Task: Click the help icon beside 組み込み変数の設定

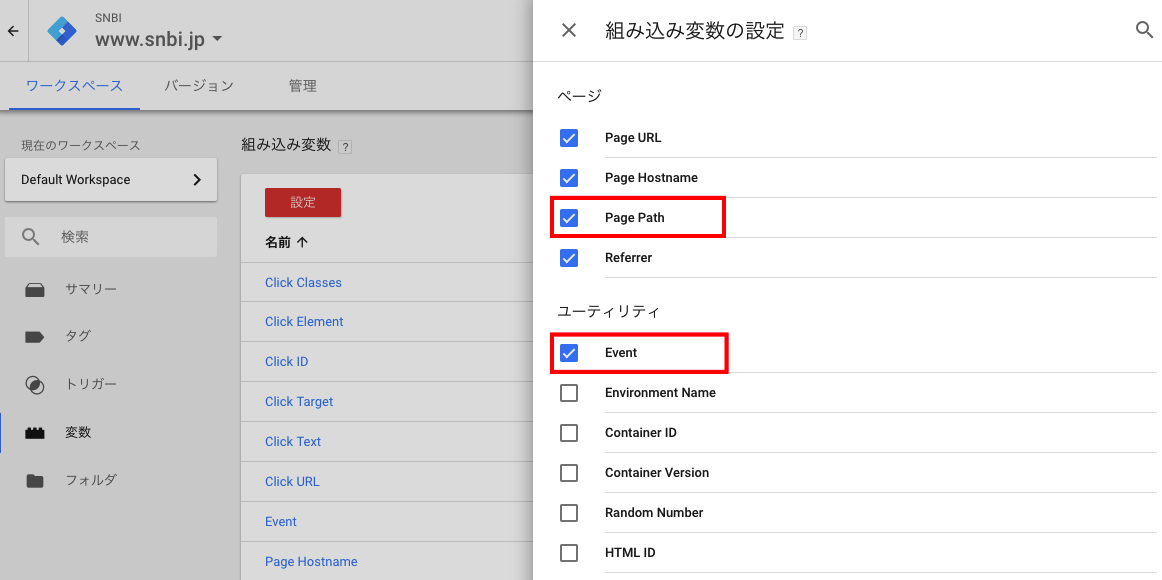Action: pos(800,33)
